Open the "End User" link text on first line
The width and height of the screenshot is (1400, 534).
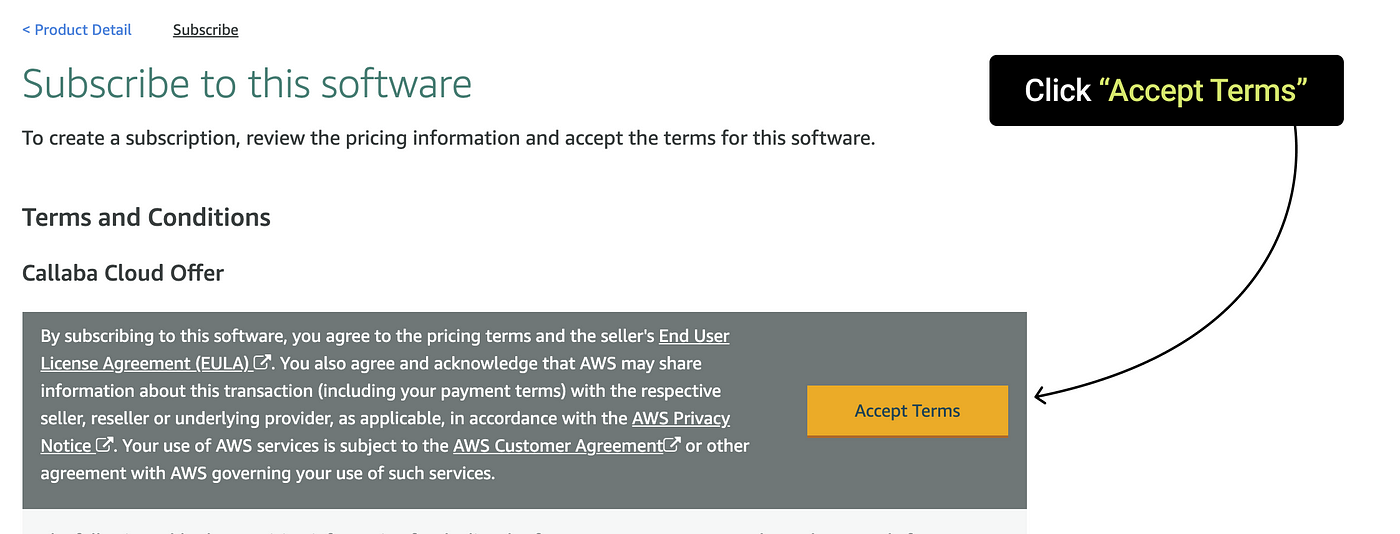(694, 336)
